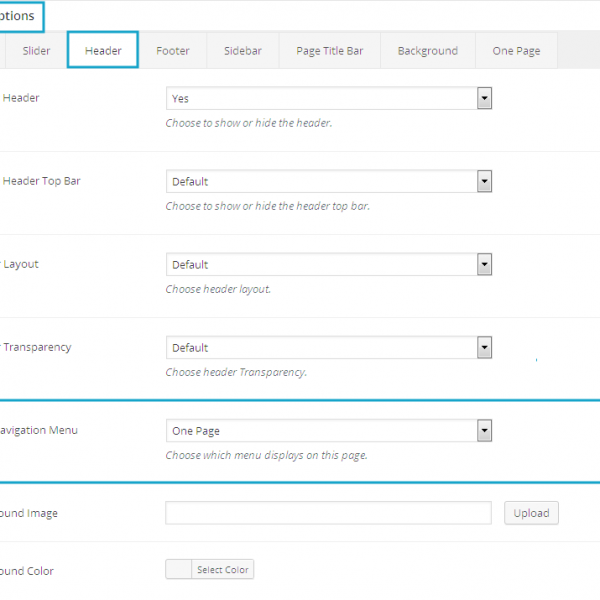Open the Footer tab

tap(173, 51)
